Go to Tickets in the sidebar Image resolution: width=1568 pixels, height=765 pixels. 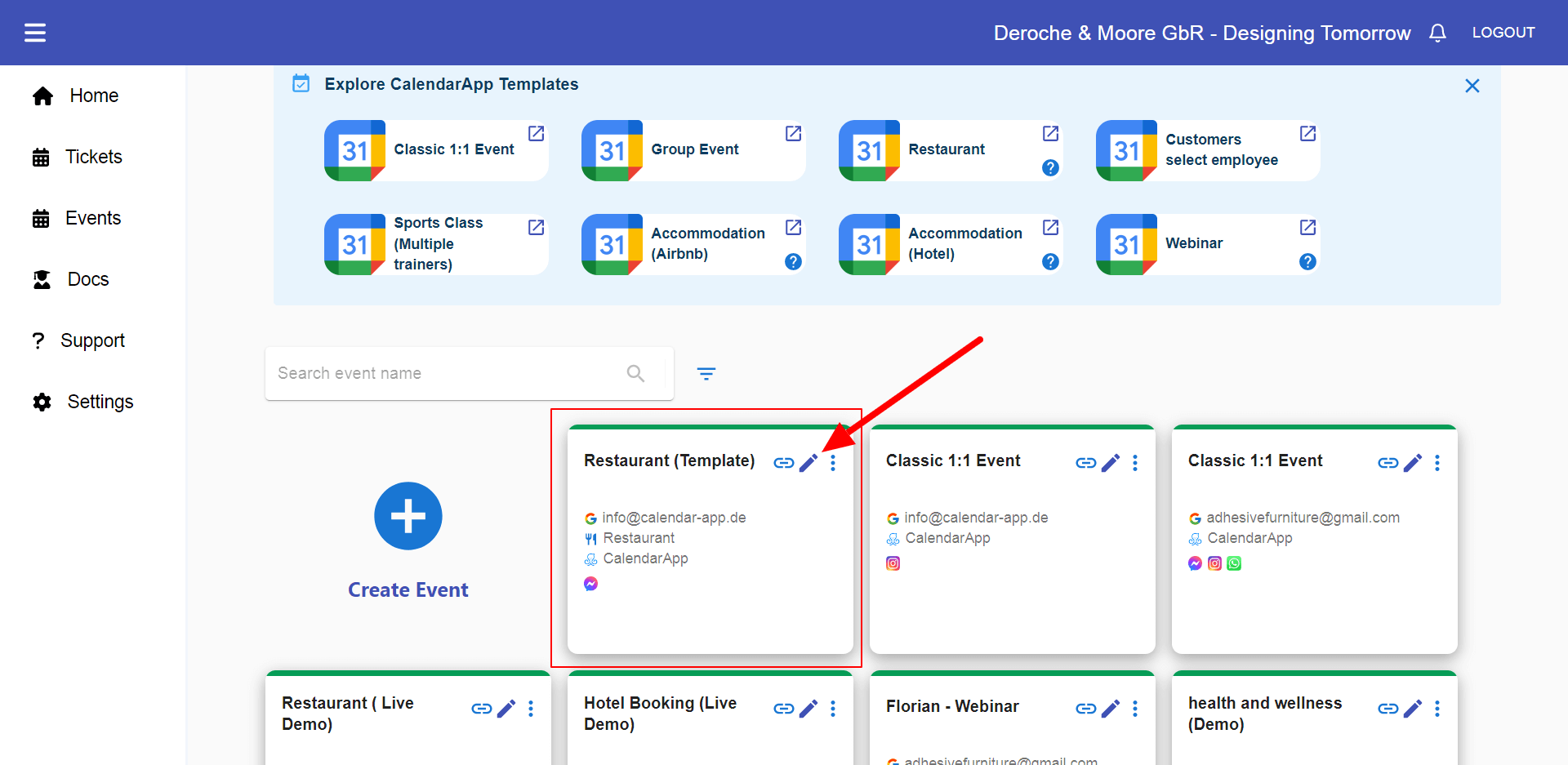click(93, 157)
